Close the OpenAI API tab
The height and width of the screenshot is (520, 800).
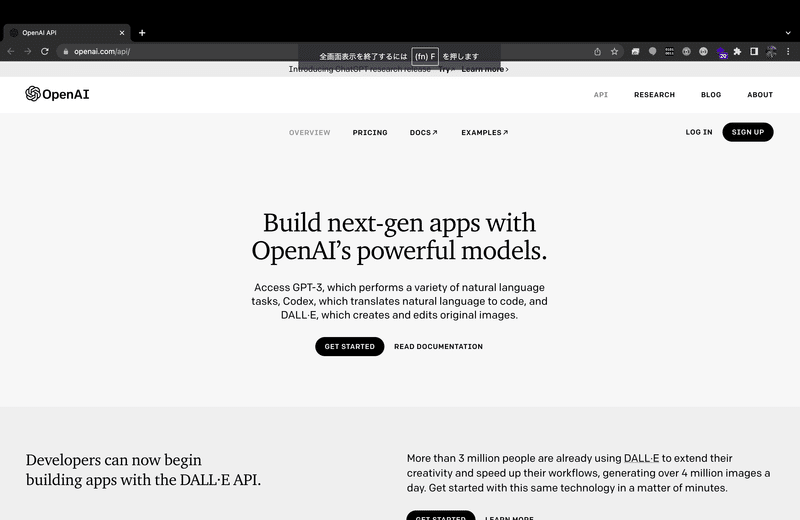pyautogui.click(x=121, y=33)
